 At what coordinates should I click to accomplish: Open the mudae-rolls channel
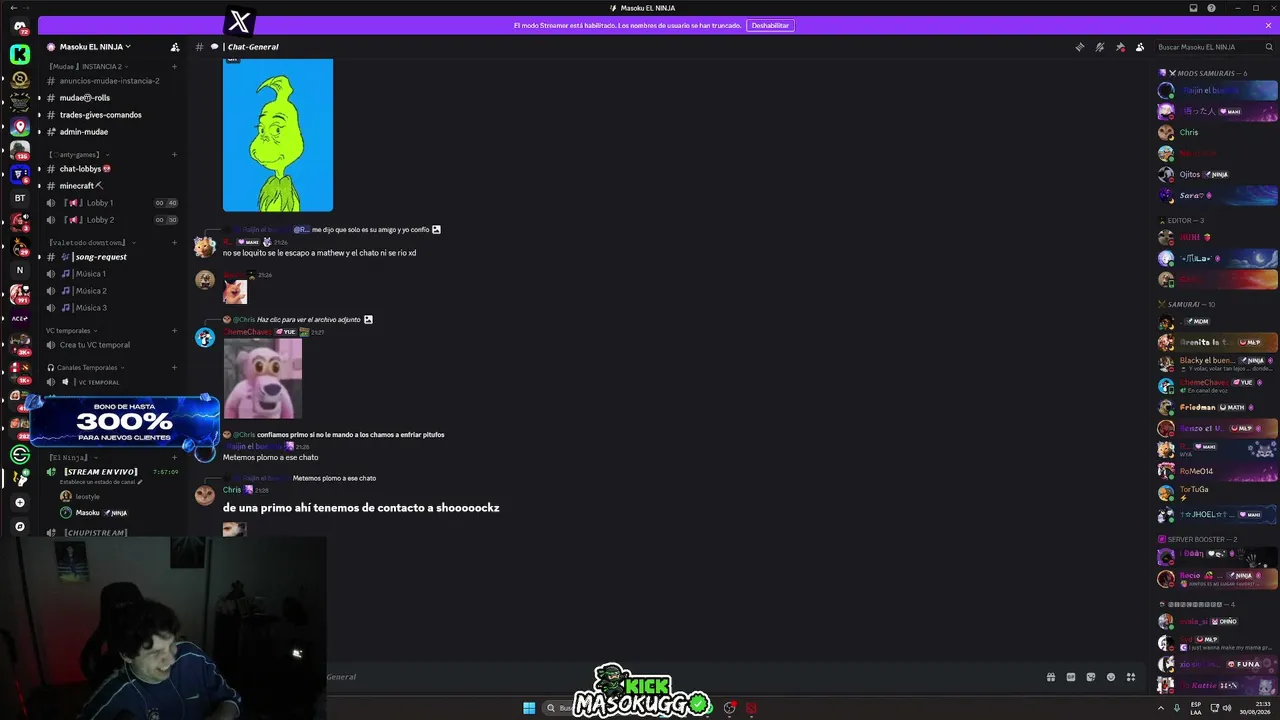109,98
